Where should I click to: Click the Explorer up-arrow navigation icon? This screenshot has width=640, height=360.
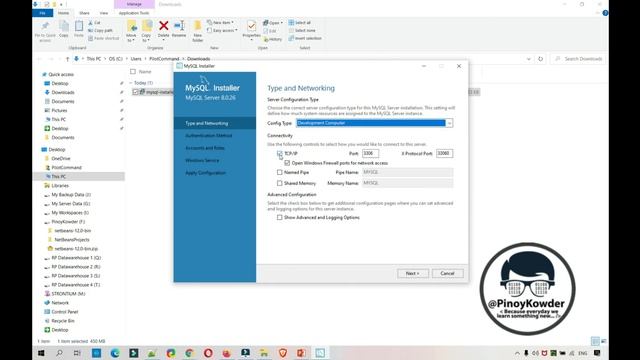pos(67,59)
